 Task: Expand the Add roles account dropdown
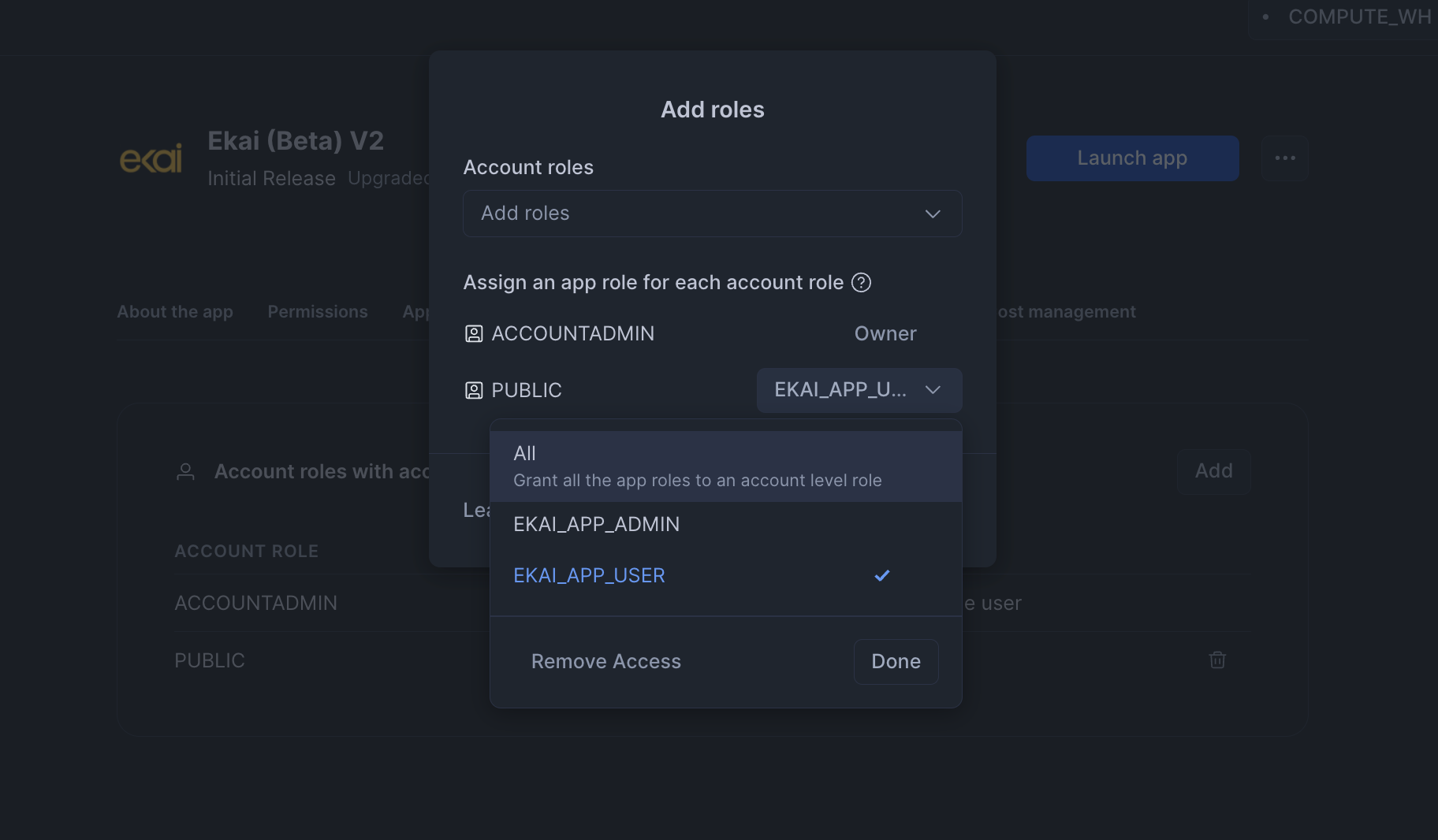pyautogui.click(x=713, y=214)
